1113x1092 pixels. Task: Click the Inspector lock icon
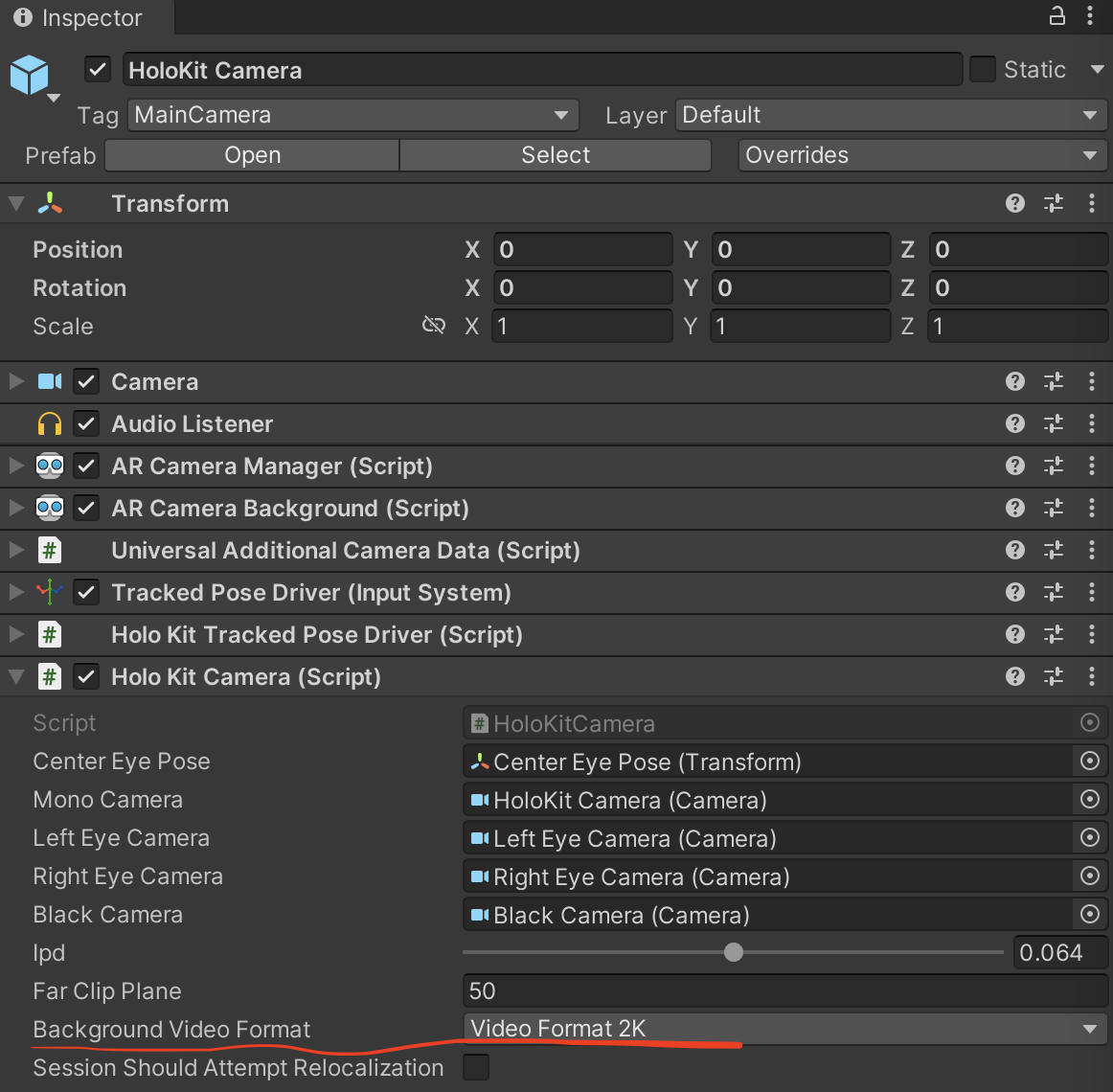(1057, 15)
